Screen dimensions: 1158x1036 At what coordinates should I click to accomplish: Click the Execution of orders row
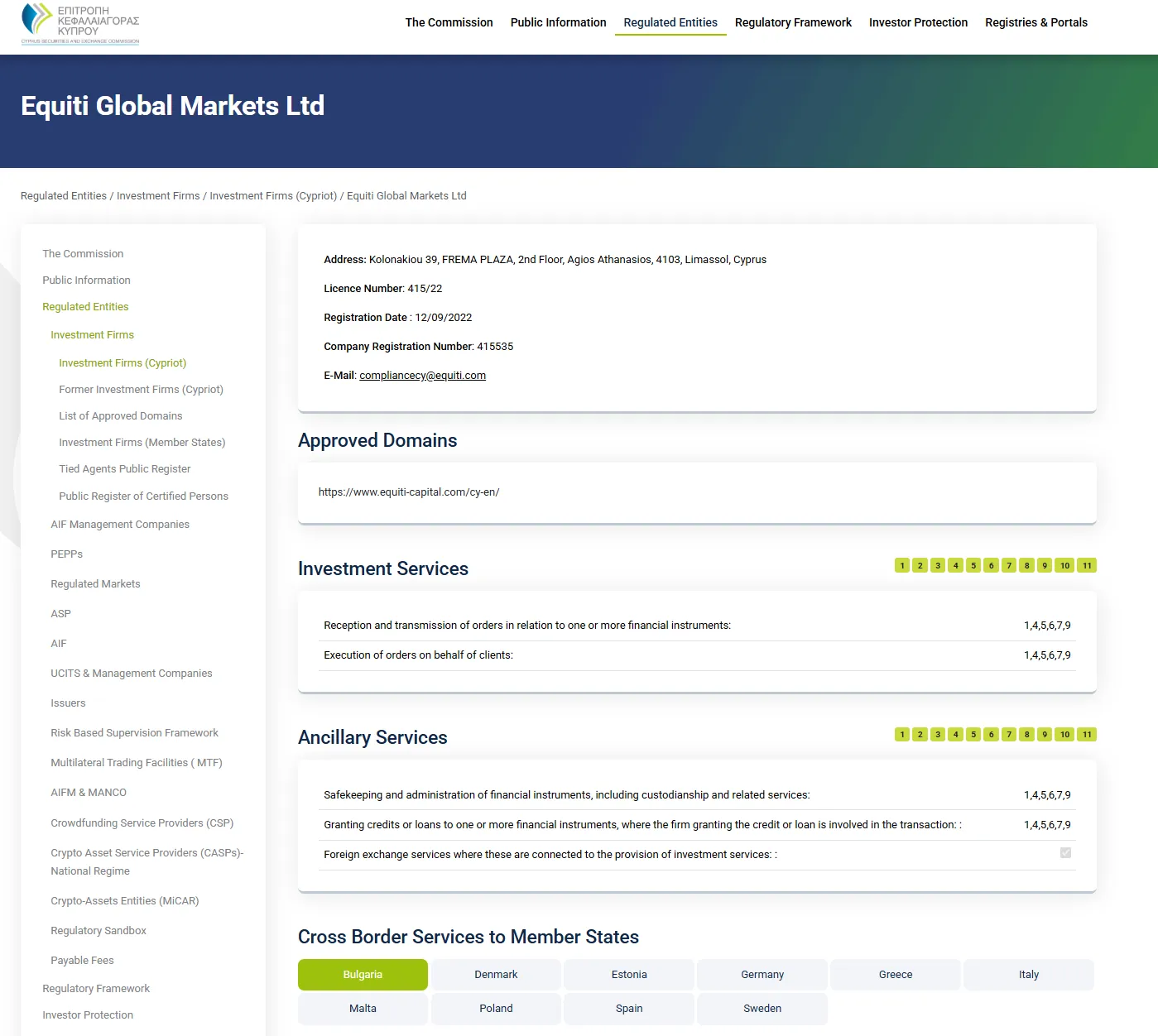(x=697, y=655)
